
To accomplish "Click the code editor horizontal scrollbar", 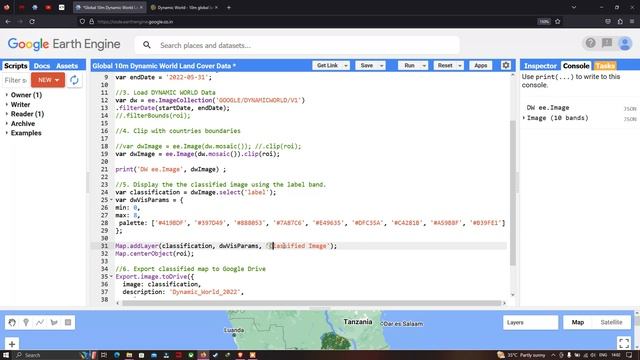I will 311,303.
